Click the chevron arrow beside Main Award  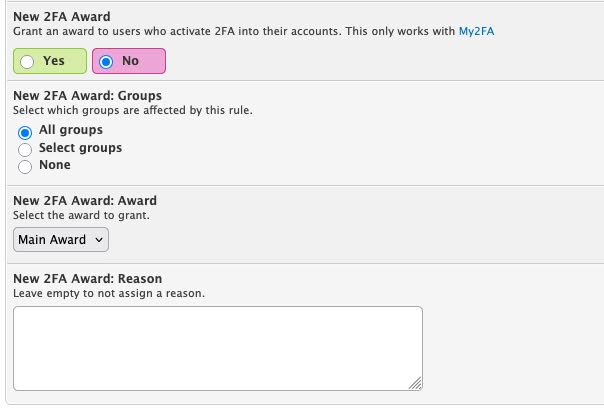(99, 240)
